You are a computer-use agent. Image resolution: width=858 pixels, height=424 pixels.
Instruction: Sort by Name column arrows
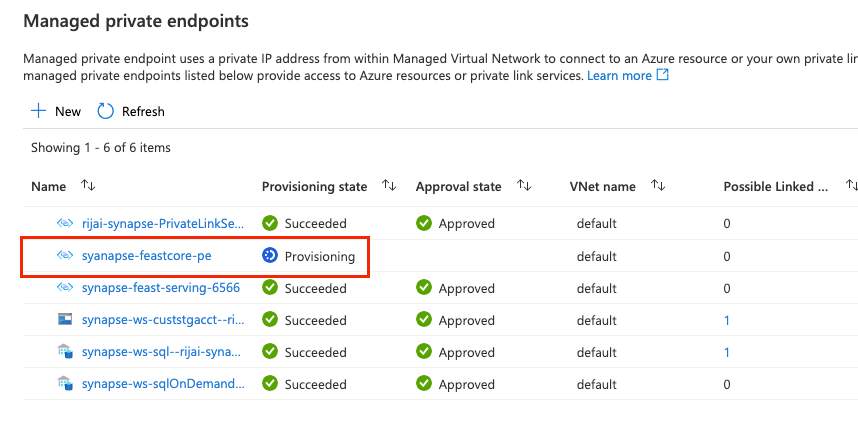pyautogui.click(x=88, y=186)
